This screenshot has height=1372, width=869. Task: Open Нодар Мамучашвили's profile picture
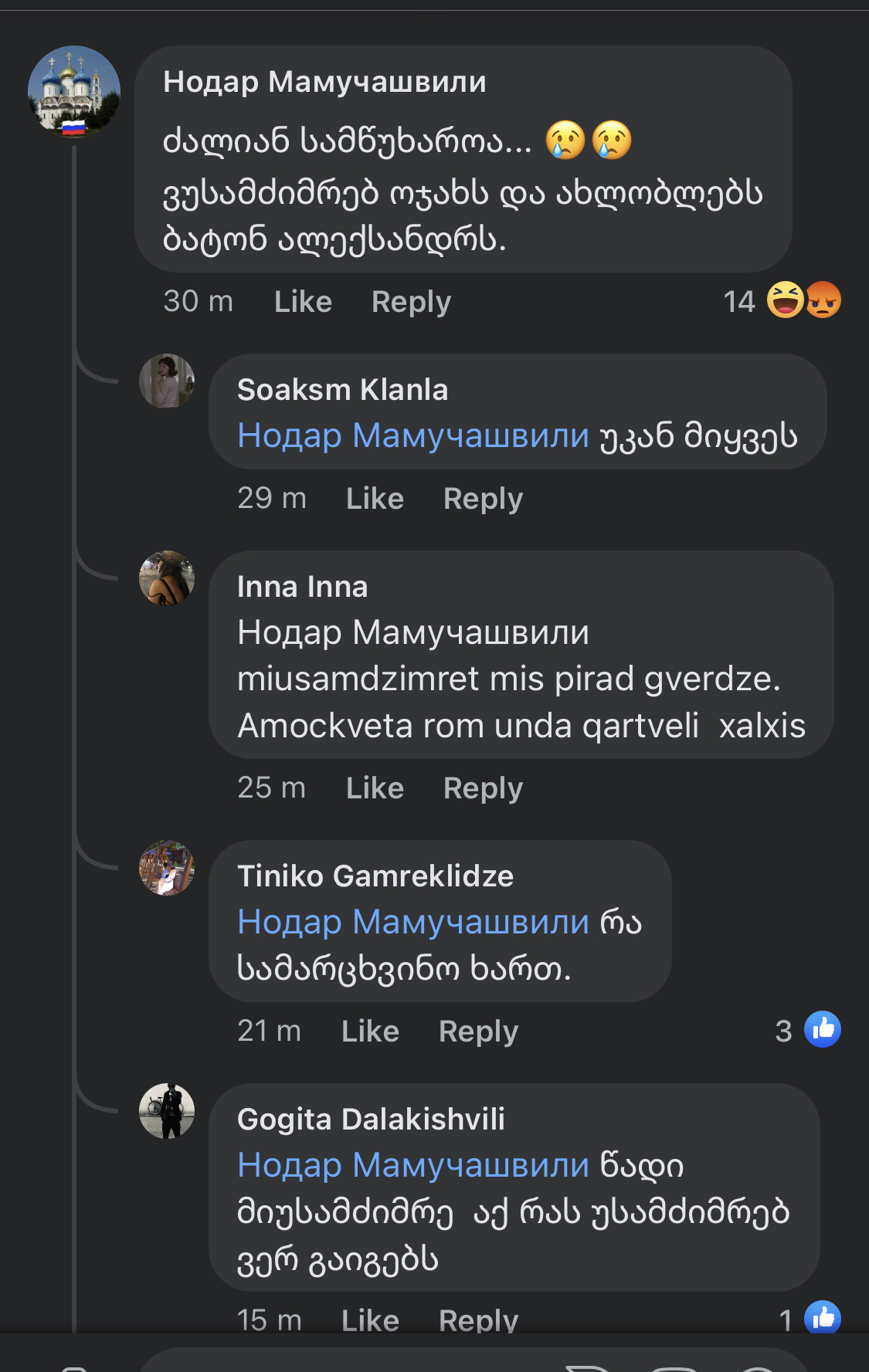[74, 90]
